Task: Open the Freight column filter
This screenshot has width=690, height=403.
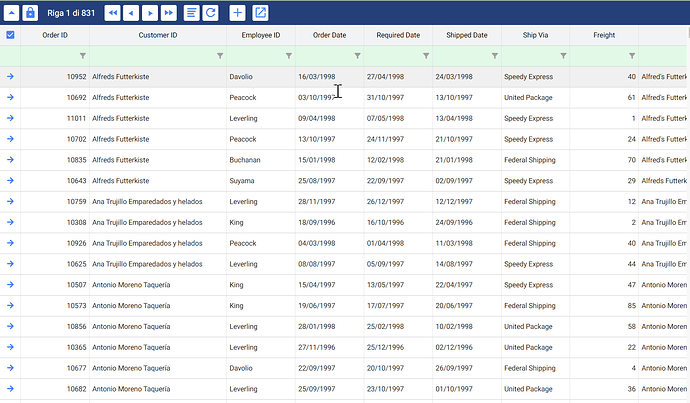Action: 632,56
